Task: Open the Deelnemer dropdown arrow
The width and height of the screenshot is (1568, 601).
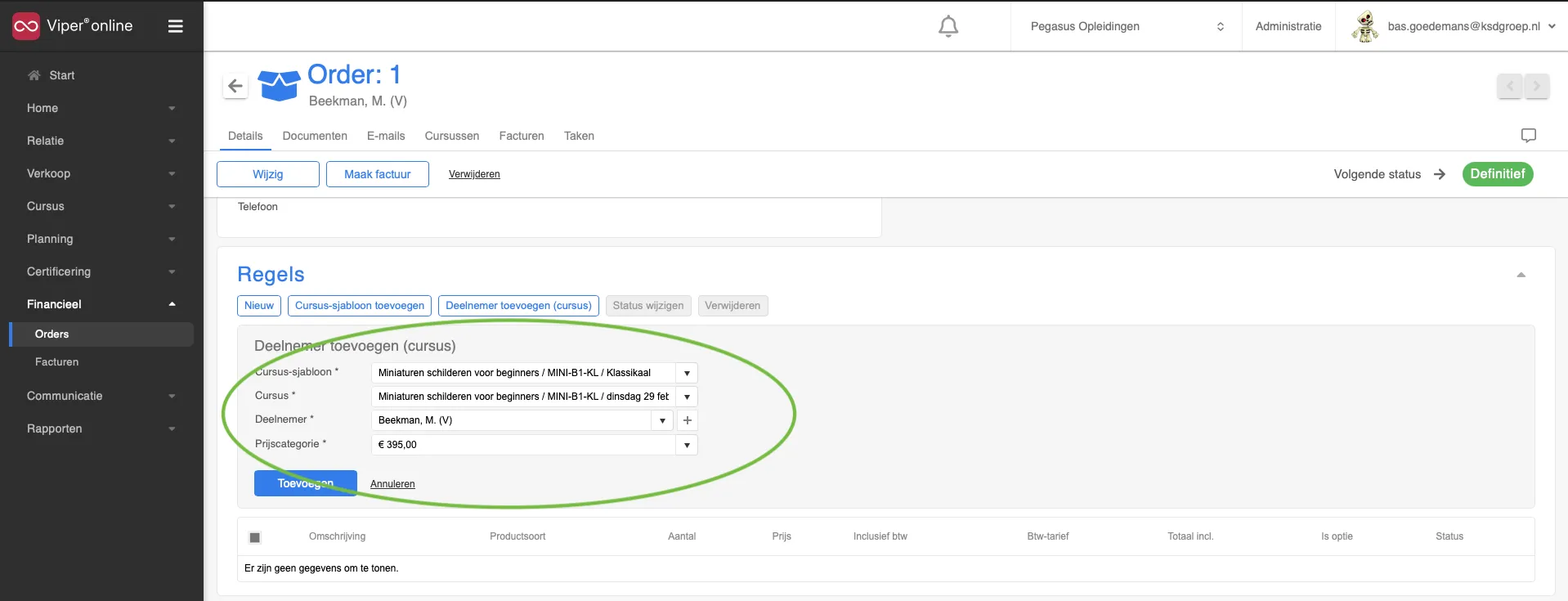Action: 662,420
